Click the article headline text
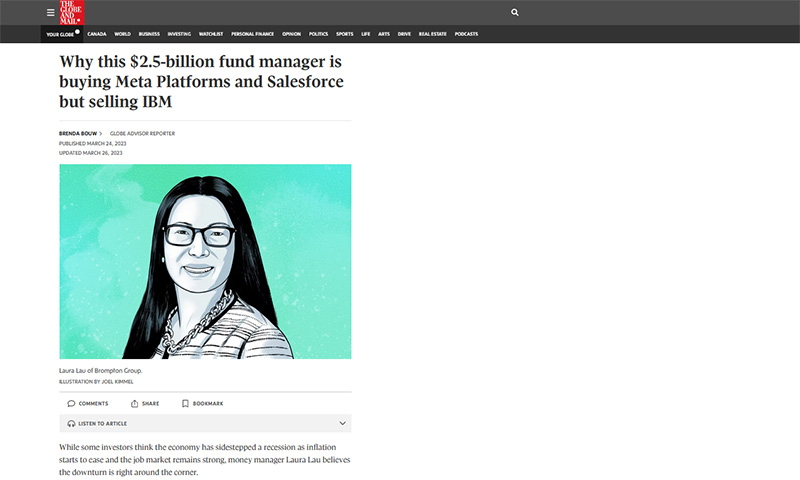Viewport: 800px width, 480px height. (202, 82)
